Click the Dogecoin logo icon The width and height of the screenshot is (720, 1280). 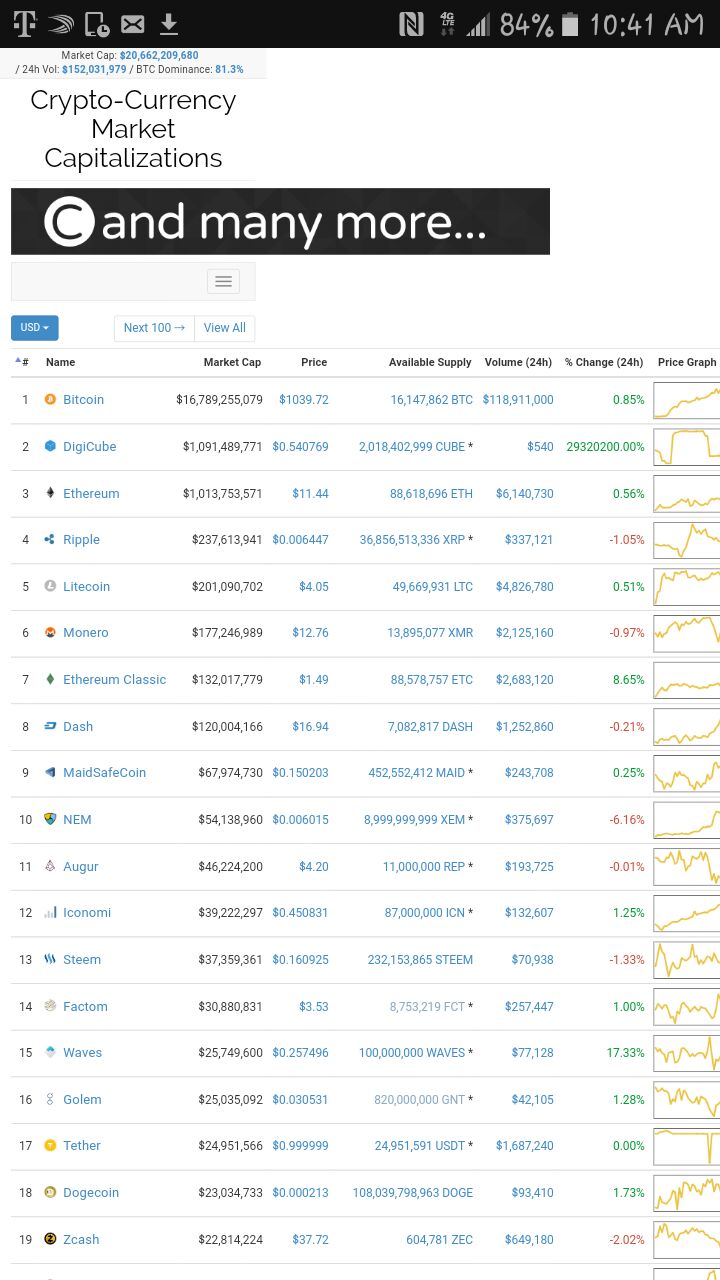(50, 1192)
